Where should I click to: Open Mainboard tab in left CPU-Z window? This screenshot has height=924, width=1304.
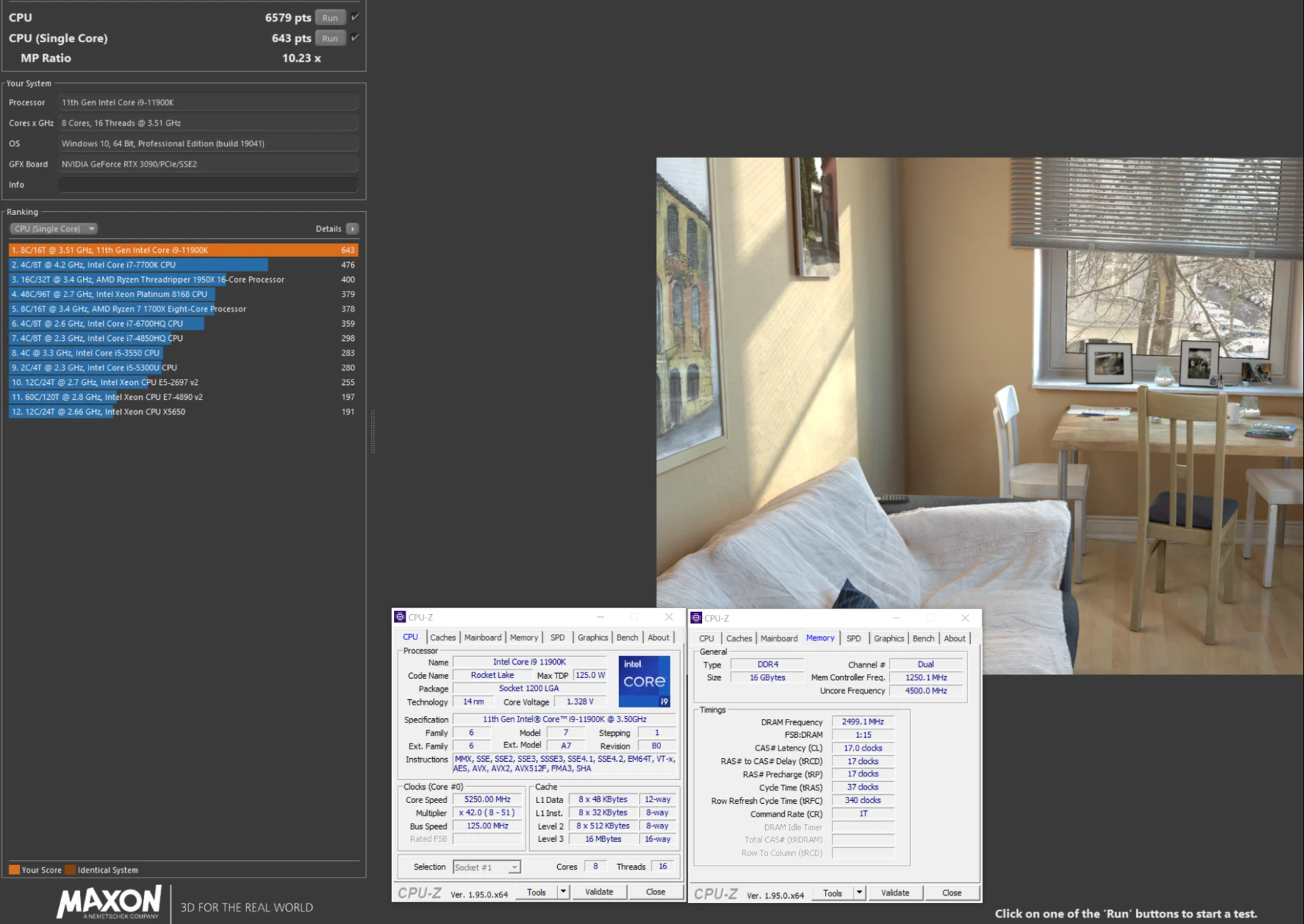click(483, 637)
